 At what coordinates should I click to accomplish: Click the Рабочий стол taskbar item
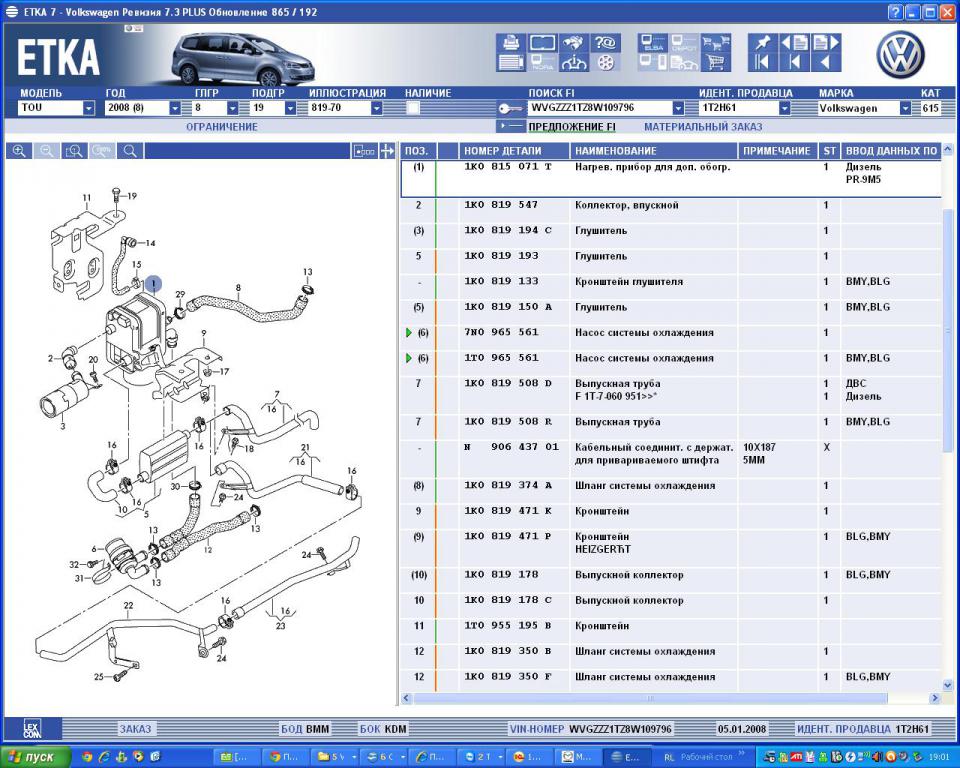(706, 757)
